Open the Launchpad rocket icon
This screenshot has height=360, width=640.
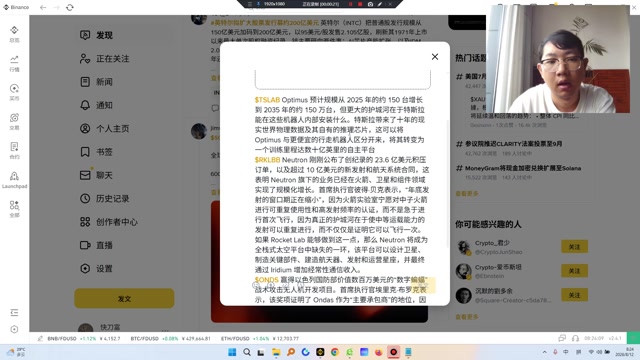coord(14,180)
